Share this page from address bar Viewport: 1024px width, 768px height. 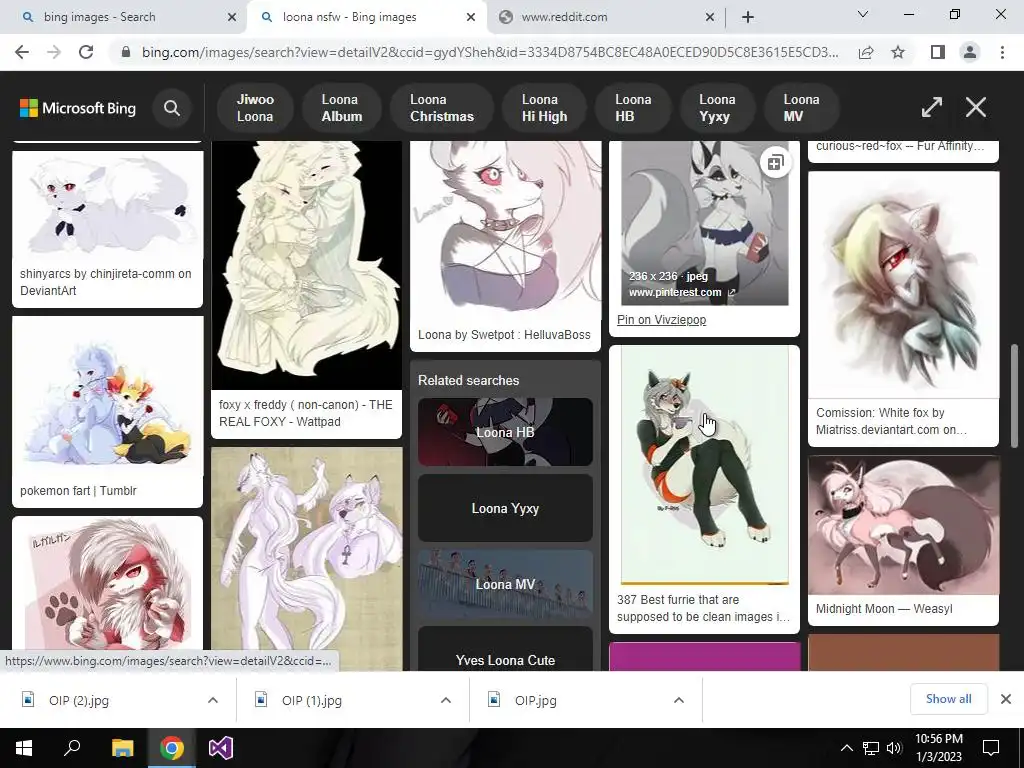[866, 52]
